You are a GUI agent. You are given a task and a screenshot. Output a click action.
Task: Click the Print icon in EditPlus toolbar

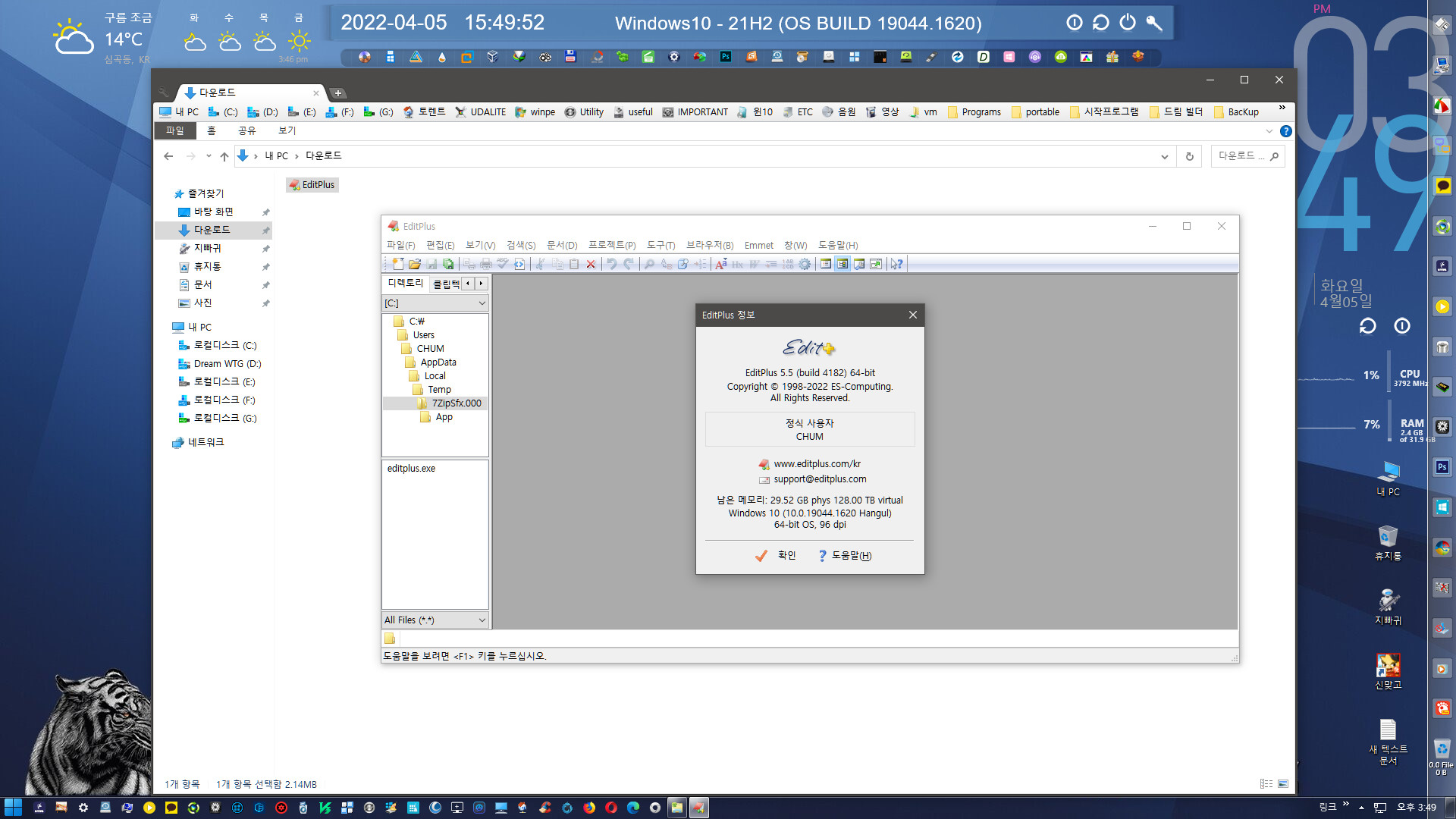[486, 264]
